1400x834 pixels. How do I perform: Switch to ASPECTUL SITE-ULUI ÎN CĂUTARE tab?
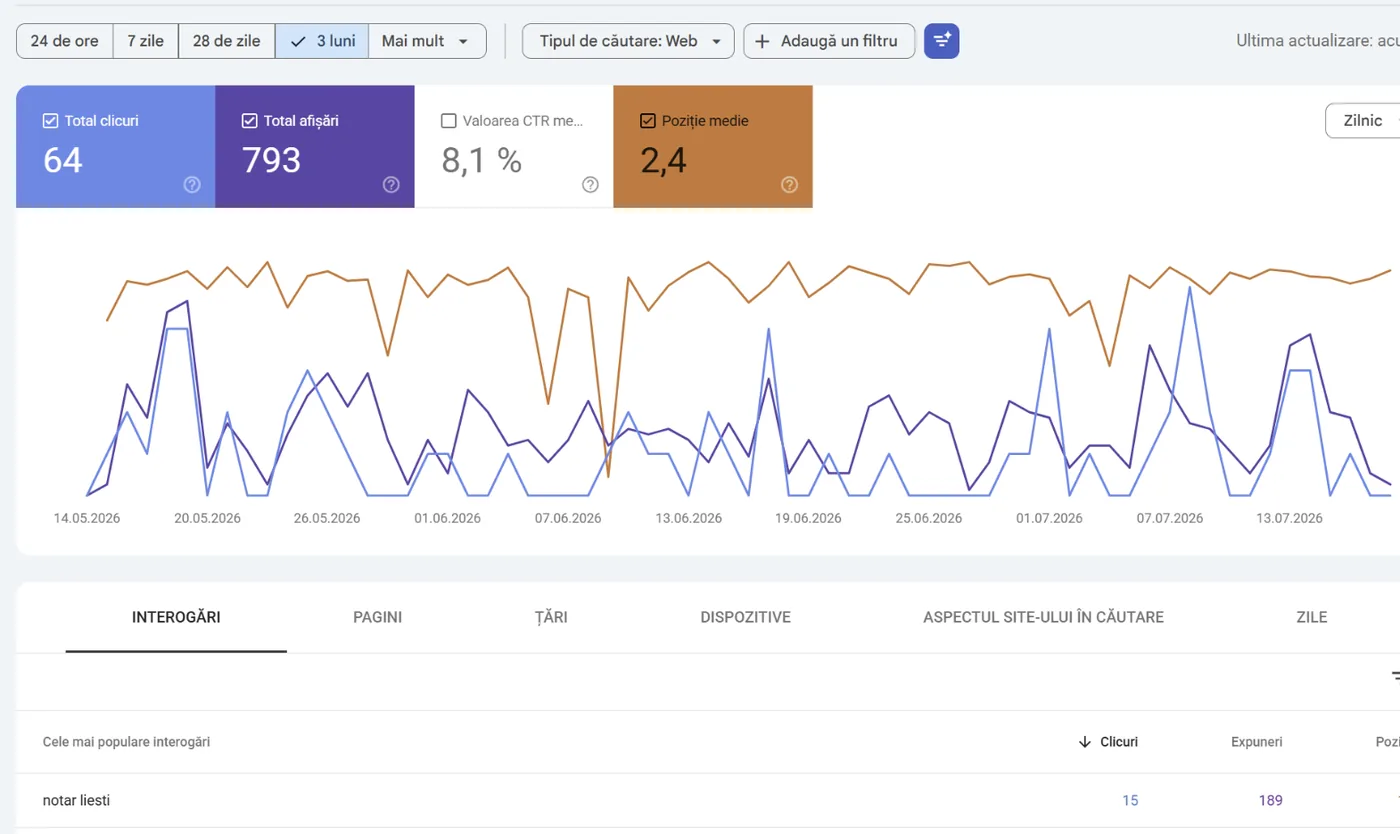tap(1044, 617)
